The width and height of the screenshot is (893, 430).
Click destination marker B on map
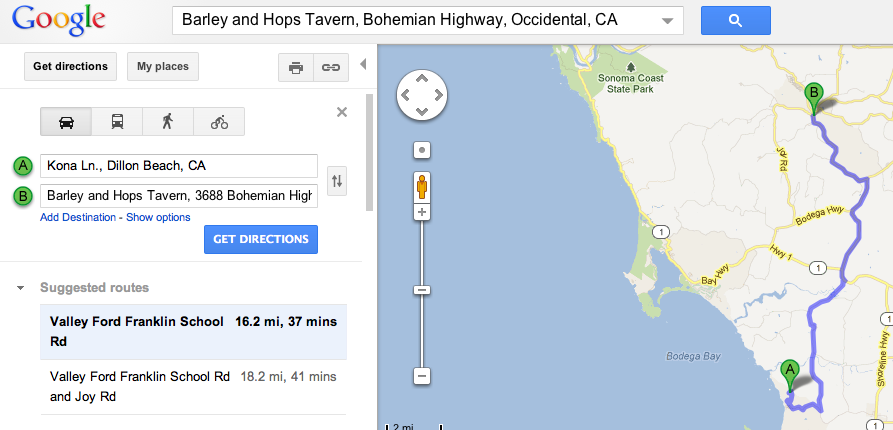tap(813, 95)
